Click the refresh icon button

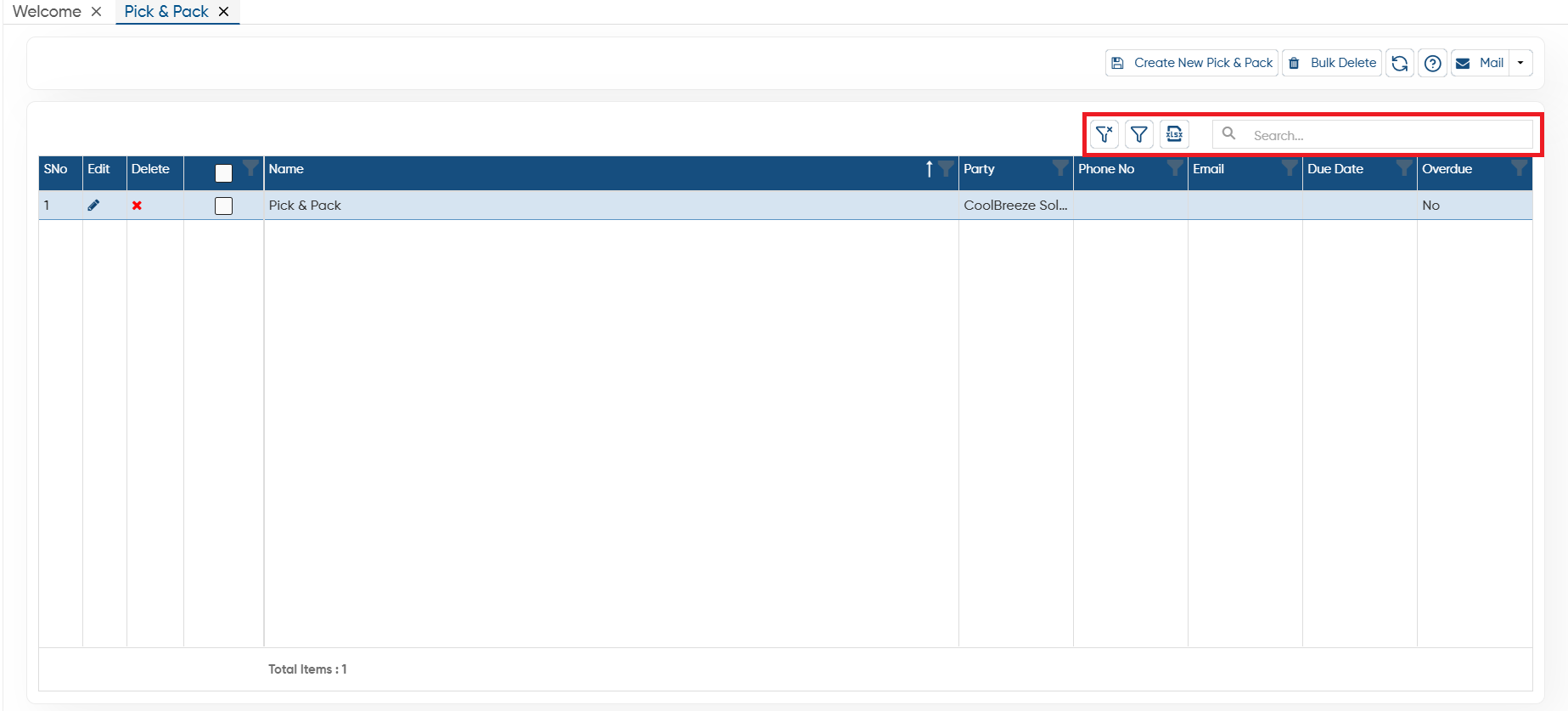coord(1400,63)
